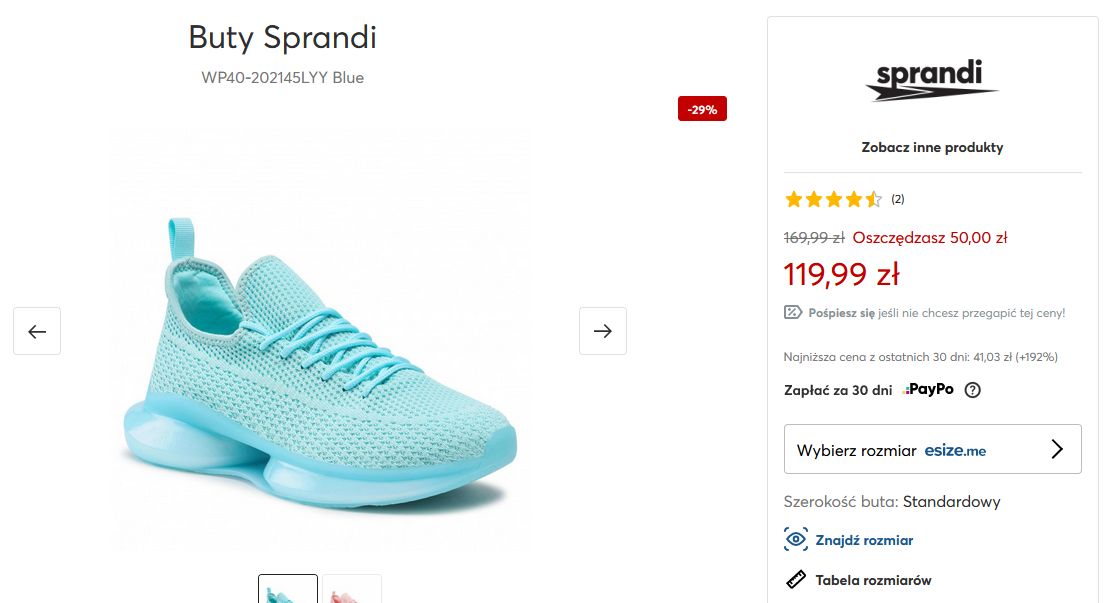The width and height of the screenshot is (1116, 603).
Task: Click the PayPo logo
Action: click(x=927, y=390)
